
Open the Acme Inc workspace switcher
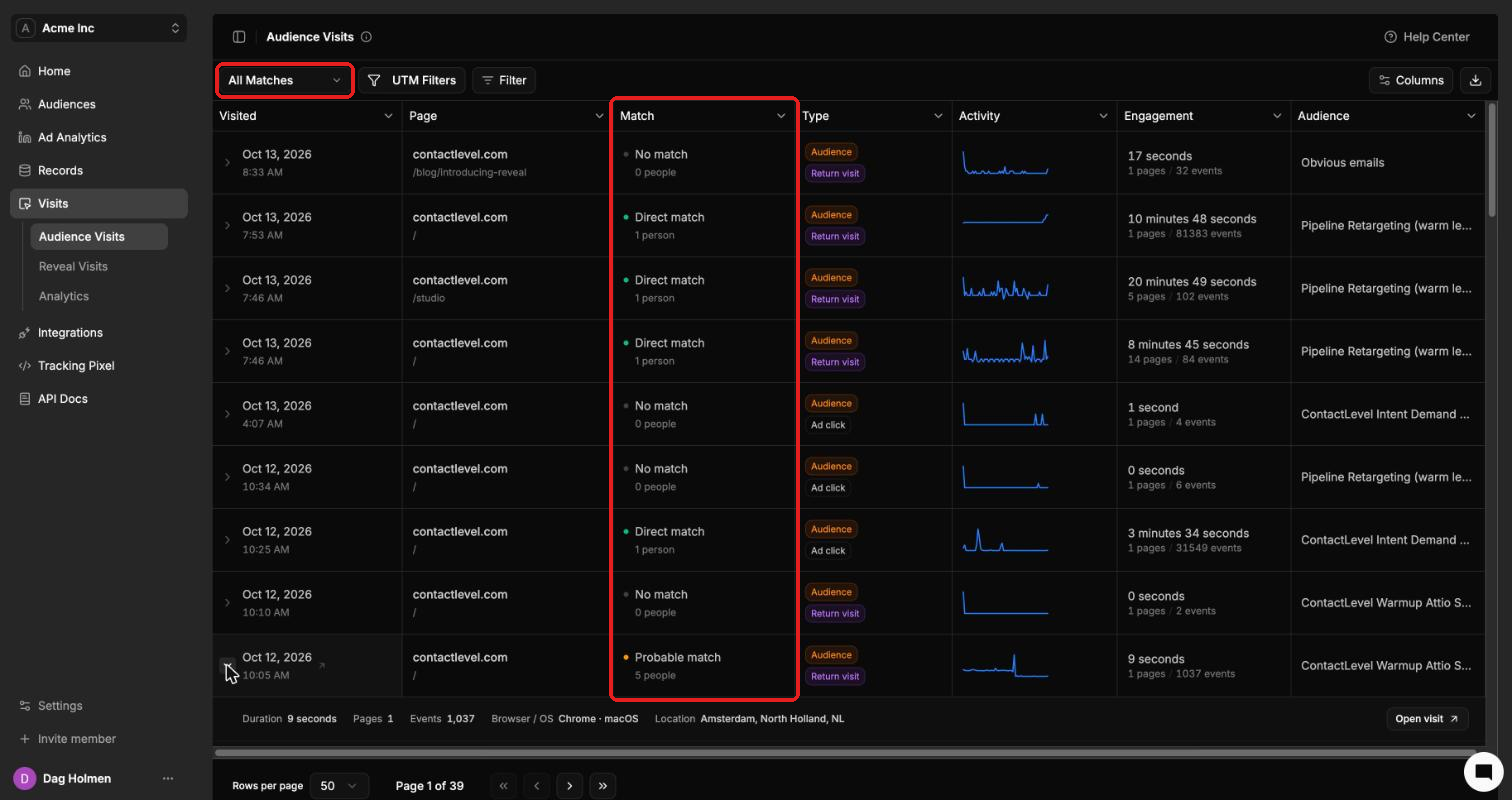(x=100, y=28)
